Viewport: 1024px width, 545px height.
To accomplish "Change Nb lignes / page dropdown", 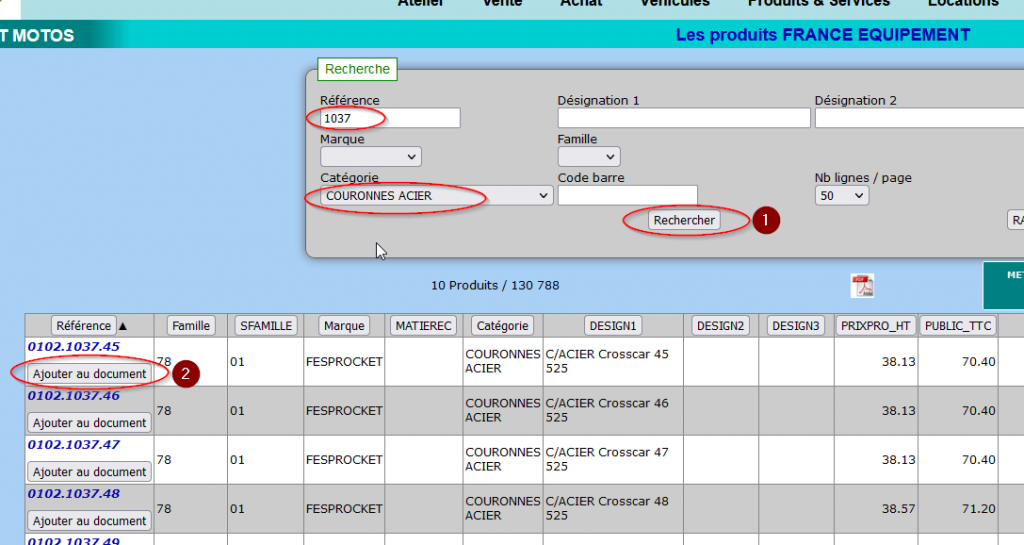I will pos(841,196).
